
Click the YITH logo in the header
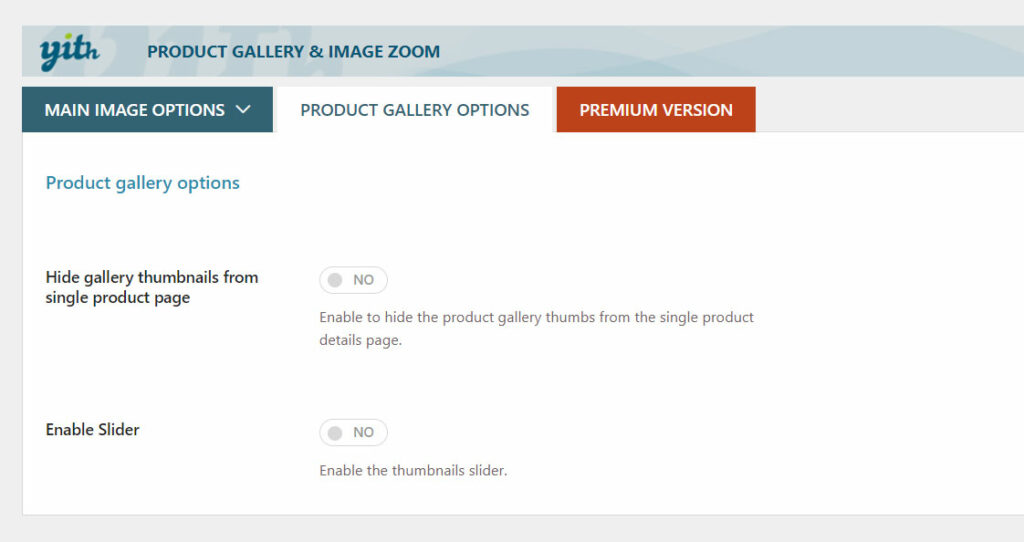pyautogui.click(x=69, y=52)
